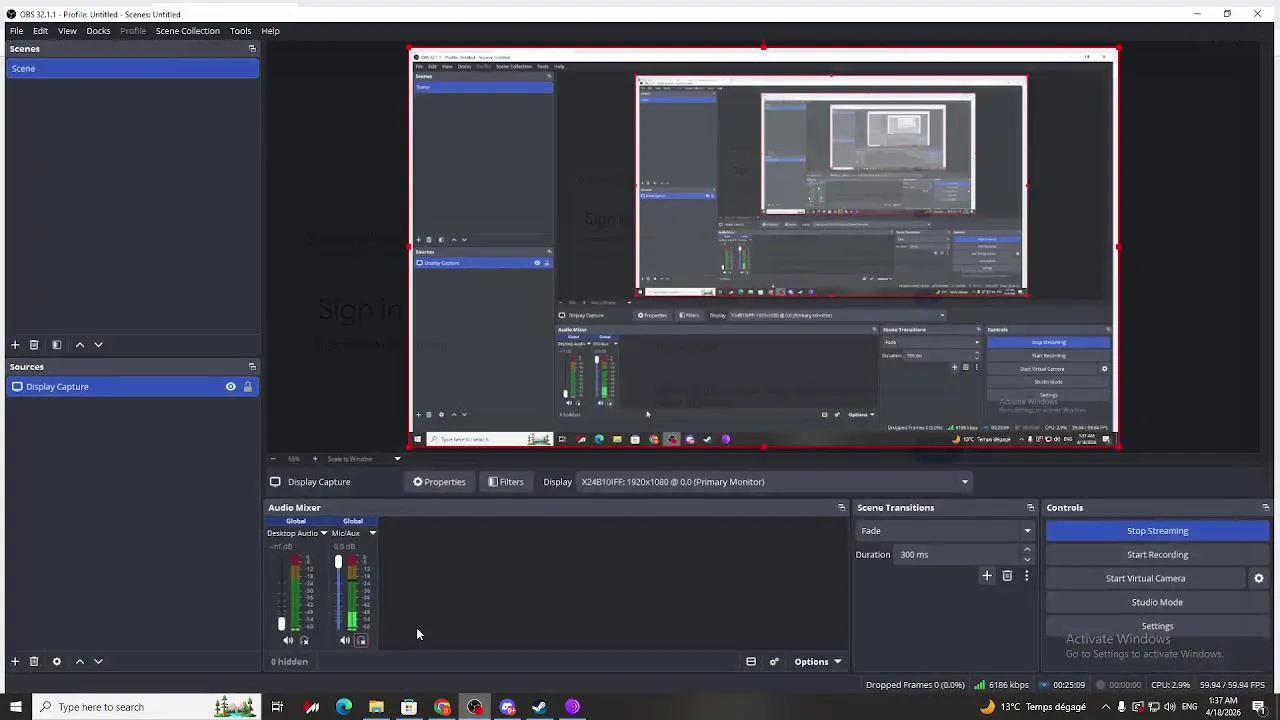1280x720 pixels.
Task: Open Virtual Camera settings gear
Action: pyautogui.click(x=1259, y=578)
